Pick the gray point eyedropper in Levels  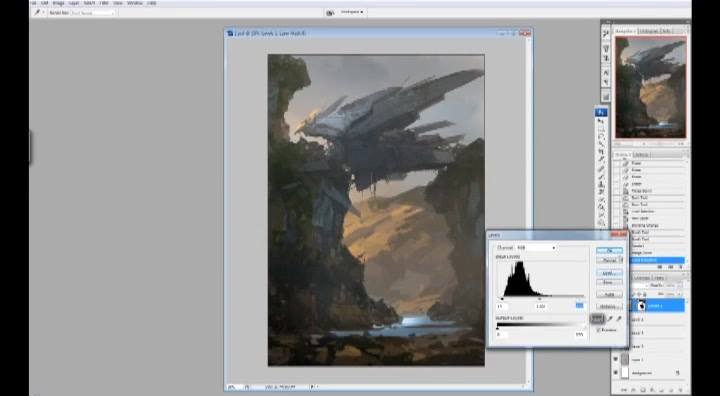[610, 319]
